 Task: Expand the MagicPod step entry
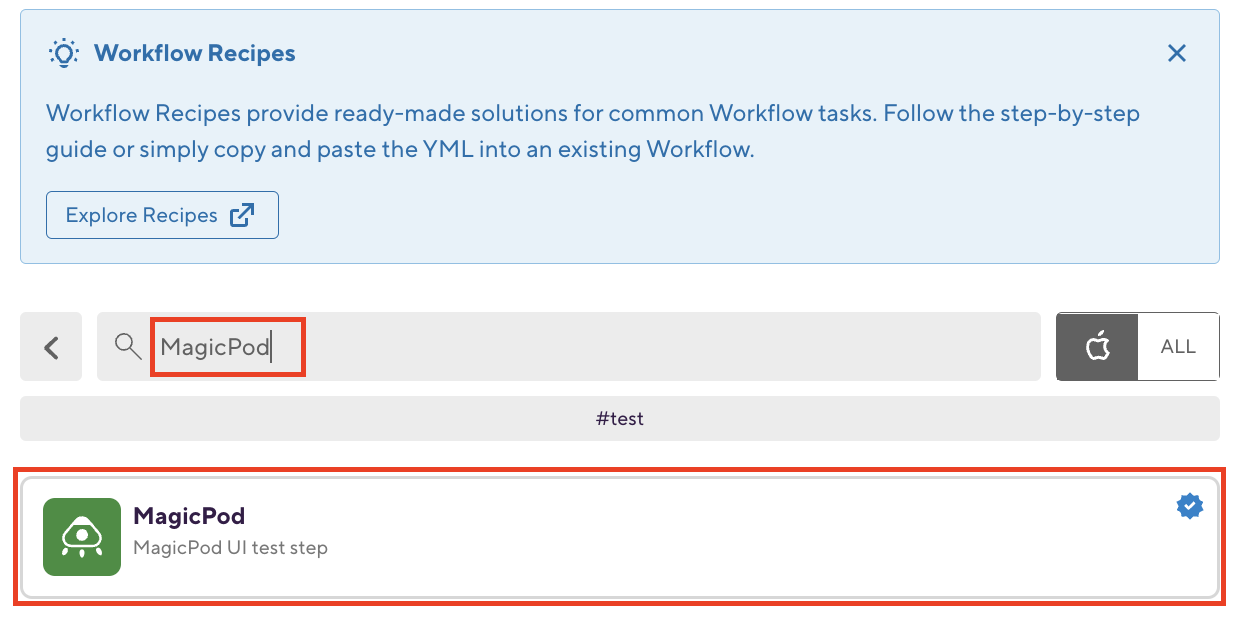coord(620,537)
